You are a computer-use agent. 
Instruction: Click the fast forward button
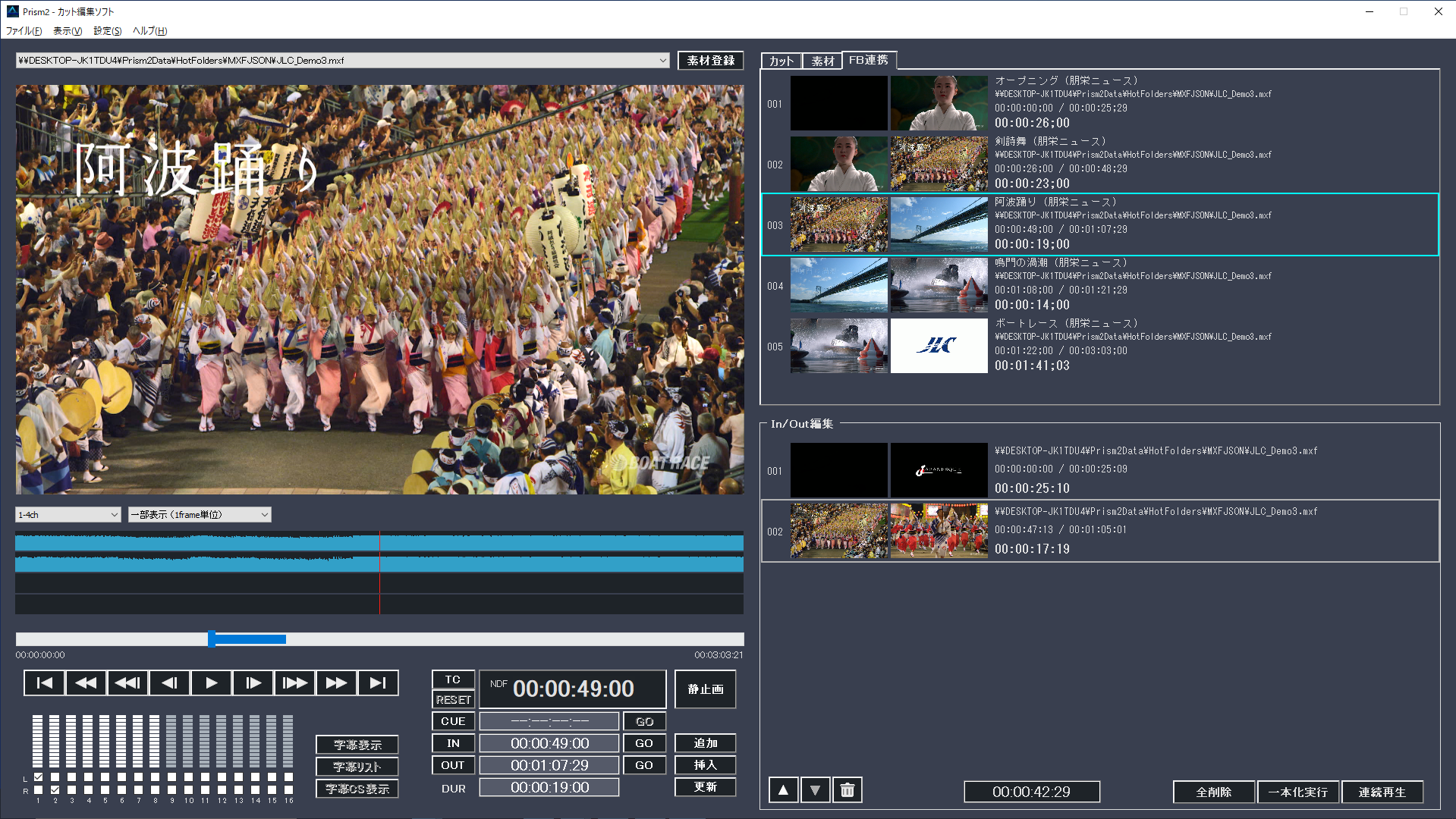point(336,682)
